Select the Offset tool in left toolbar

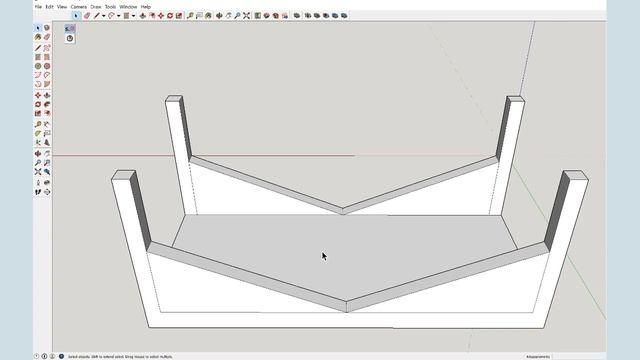pyautogui.click(x=47, y=113)
